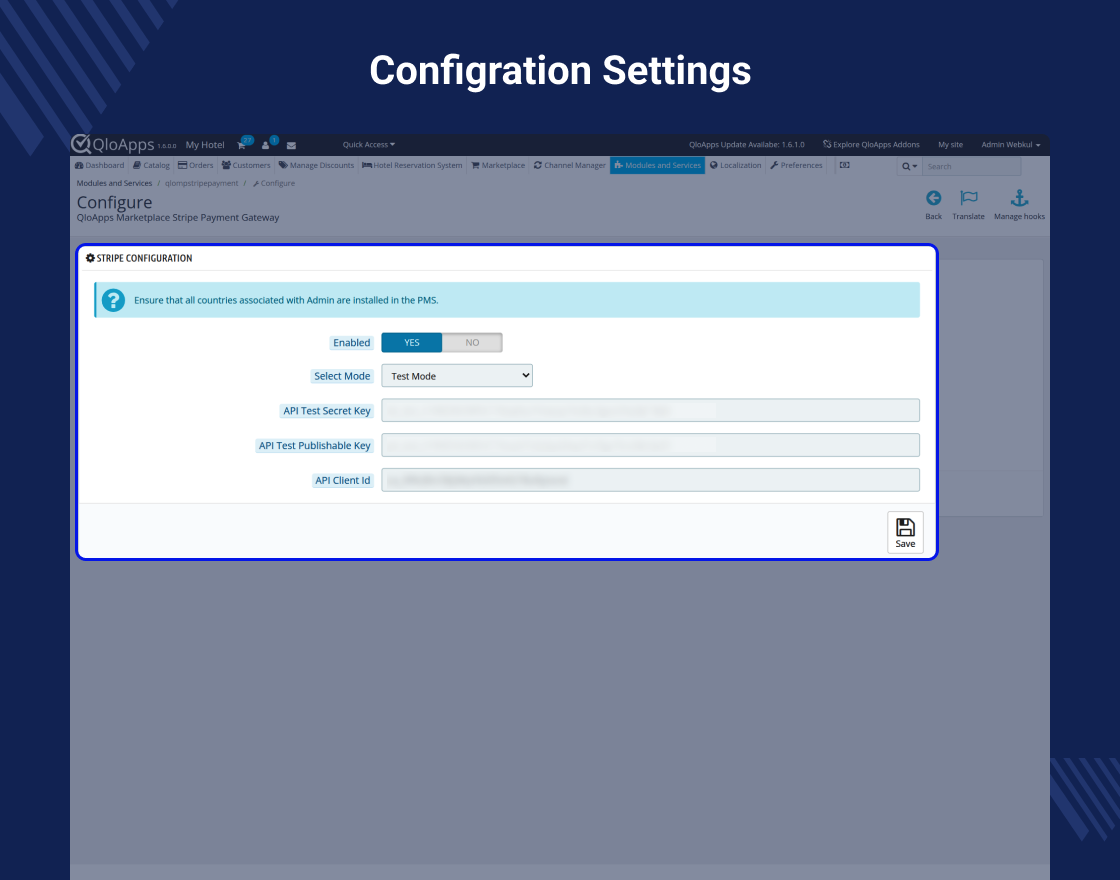Open Explore QloApps Addons link
Image resolution: width=1120 pixels, height=880 pixels.
click(871, 144)
